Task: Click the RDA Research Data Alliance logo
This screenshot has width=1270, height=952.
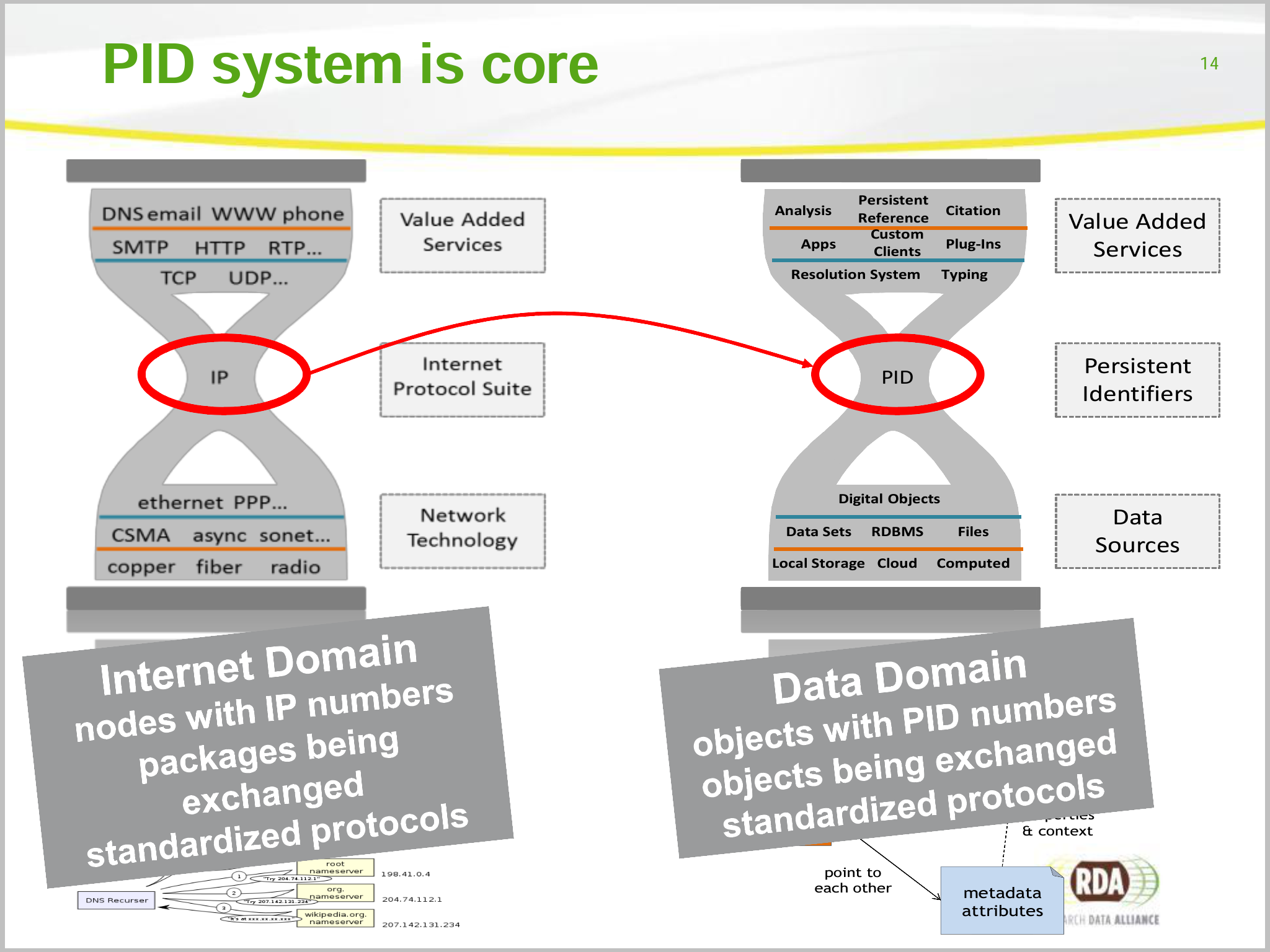Action: click(1110, 891)
